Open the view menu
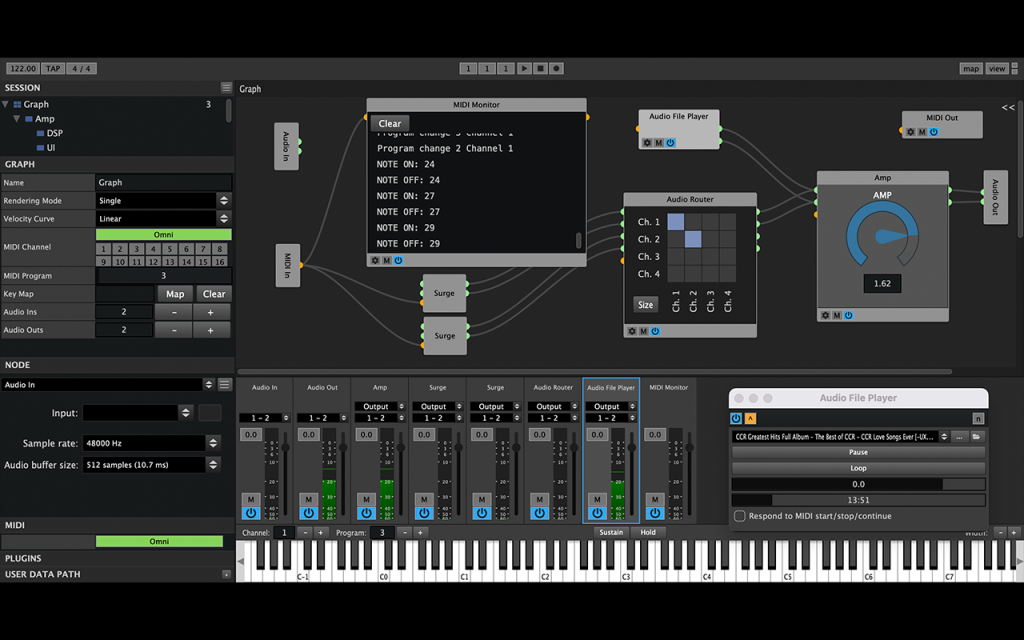Image resolution: width=1024 pixels, height=640 pixels. (997, 69)
